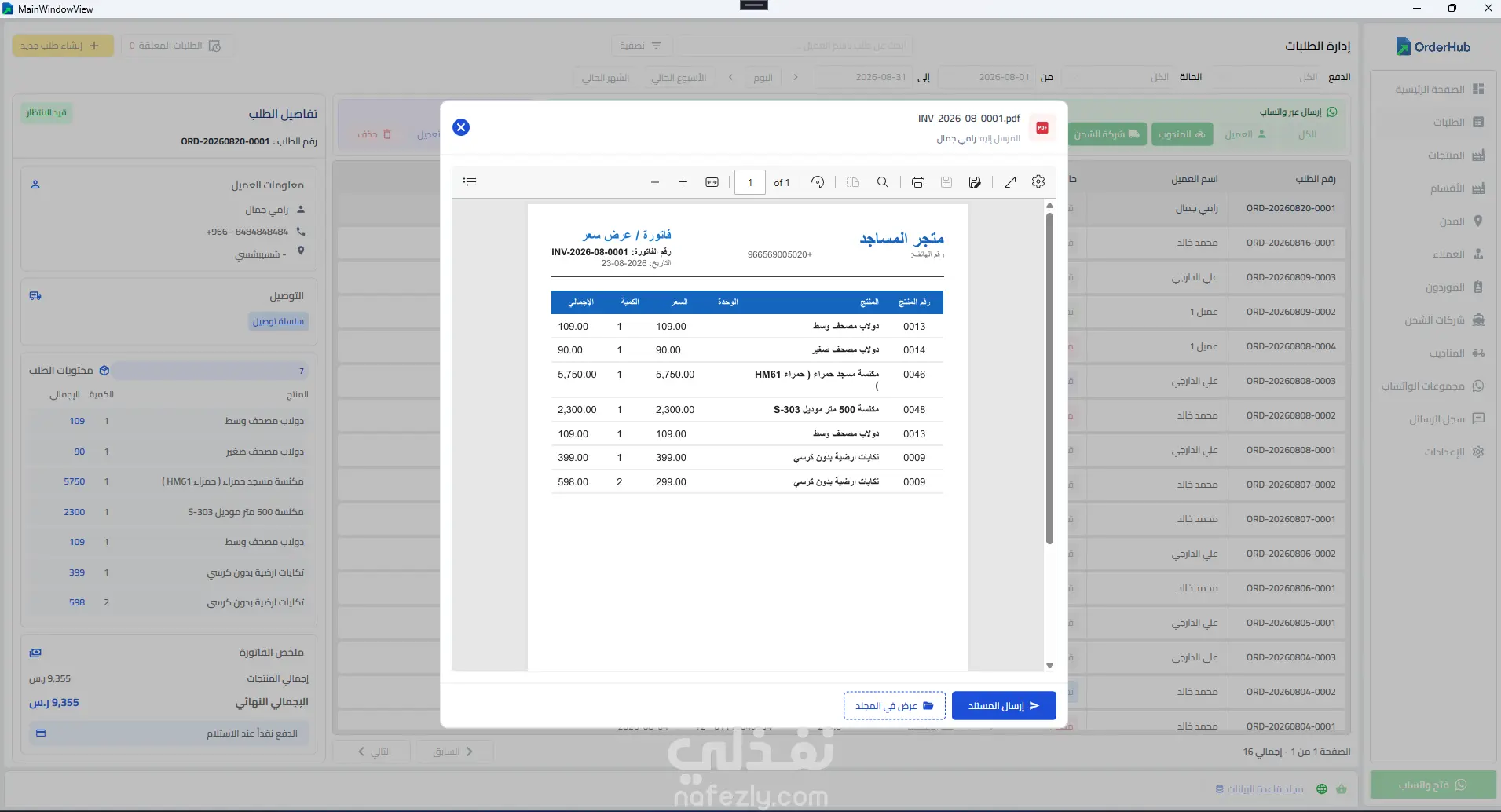Viewport: 1501px width, 812px height.
Task: Zoom in the invoice PDF
Action: 683,182
